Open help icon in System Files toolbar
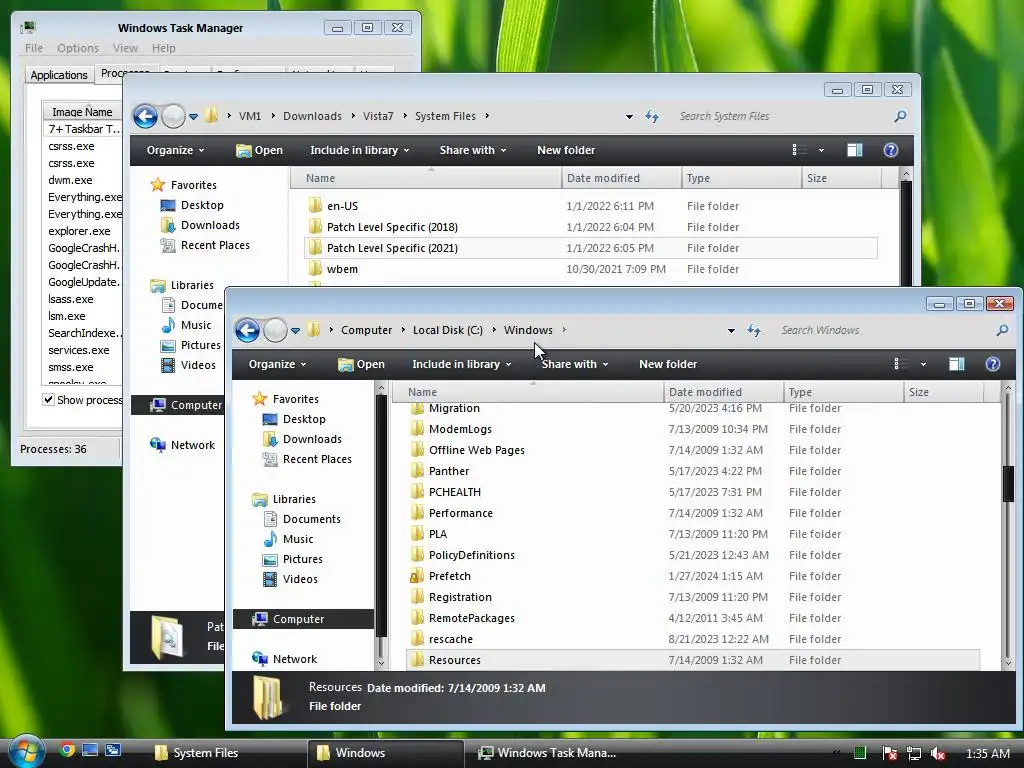The width and height of the screenshot is (1024, 768). coord(891,150)
